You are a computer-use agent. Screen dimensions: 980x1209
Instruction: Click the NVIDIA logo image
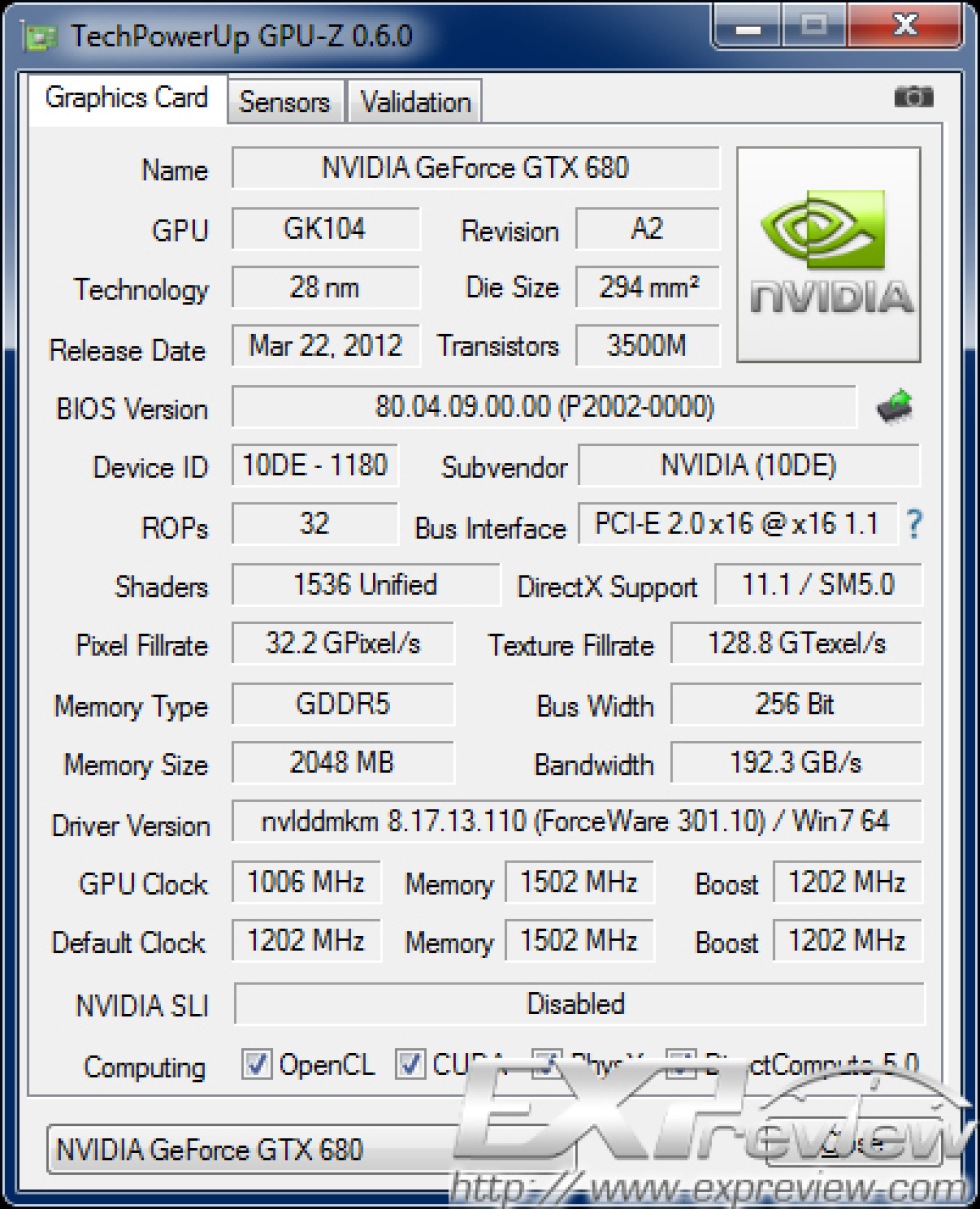tap(828, 255)
